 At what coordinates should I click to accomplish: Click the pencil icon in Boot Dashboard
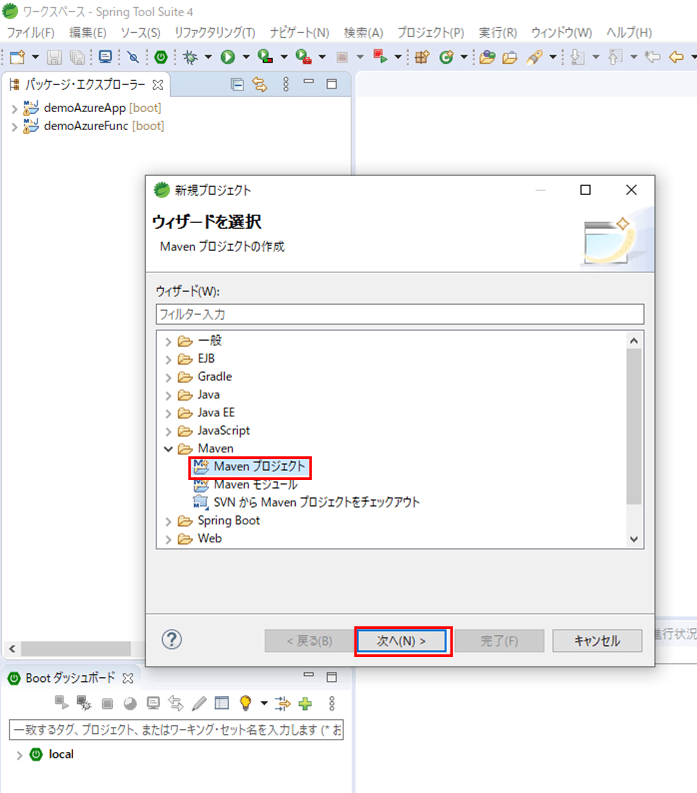click(200, 703)
